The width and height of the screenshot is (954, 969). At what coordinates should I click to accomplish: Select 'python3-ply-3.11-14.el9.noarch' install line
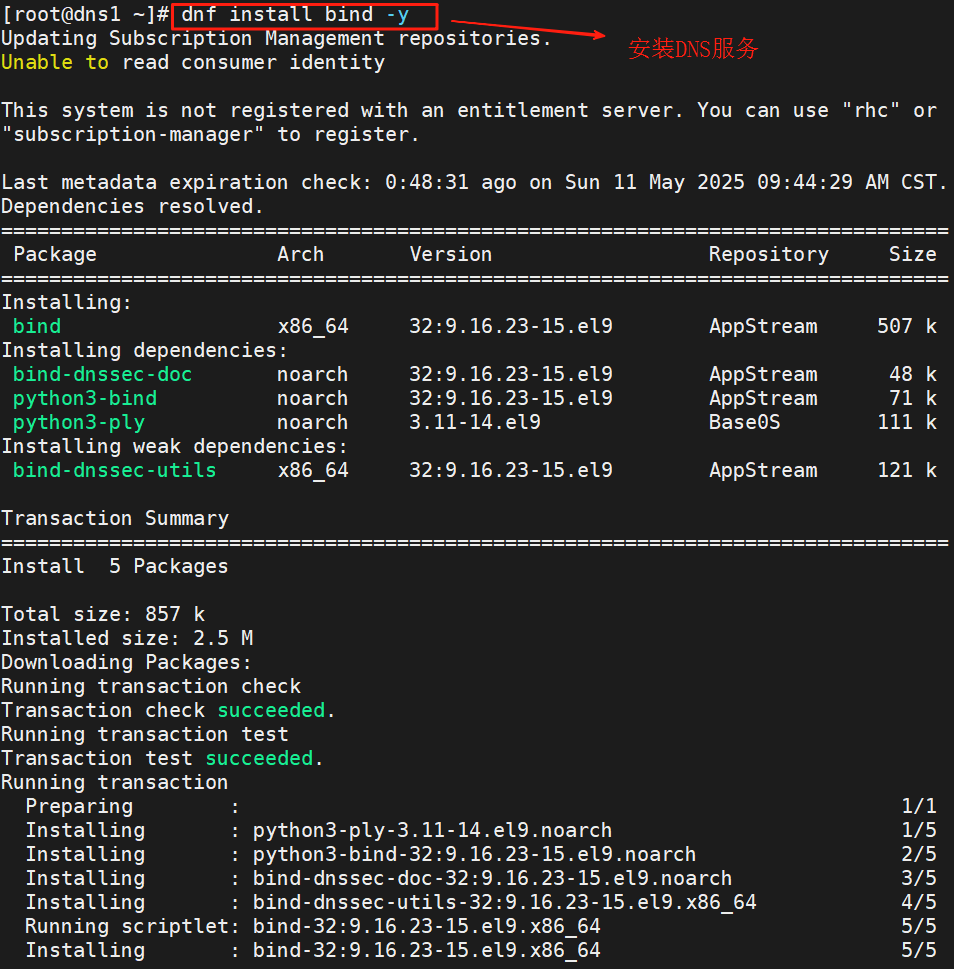pyautogui.click(x=432, y=831)
